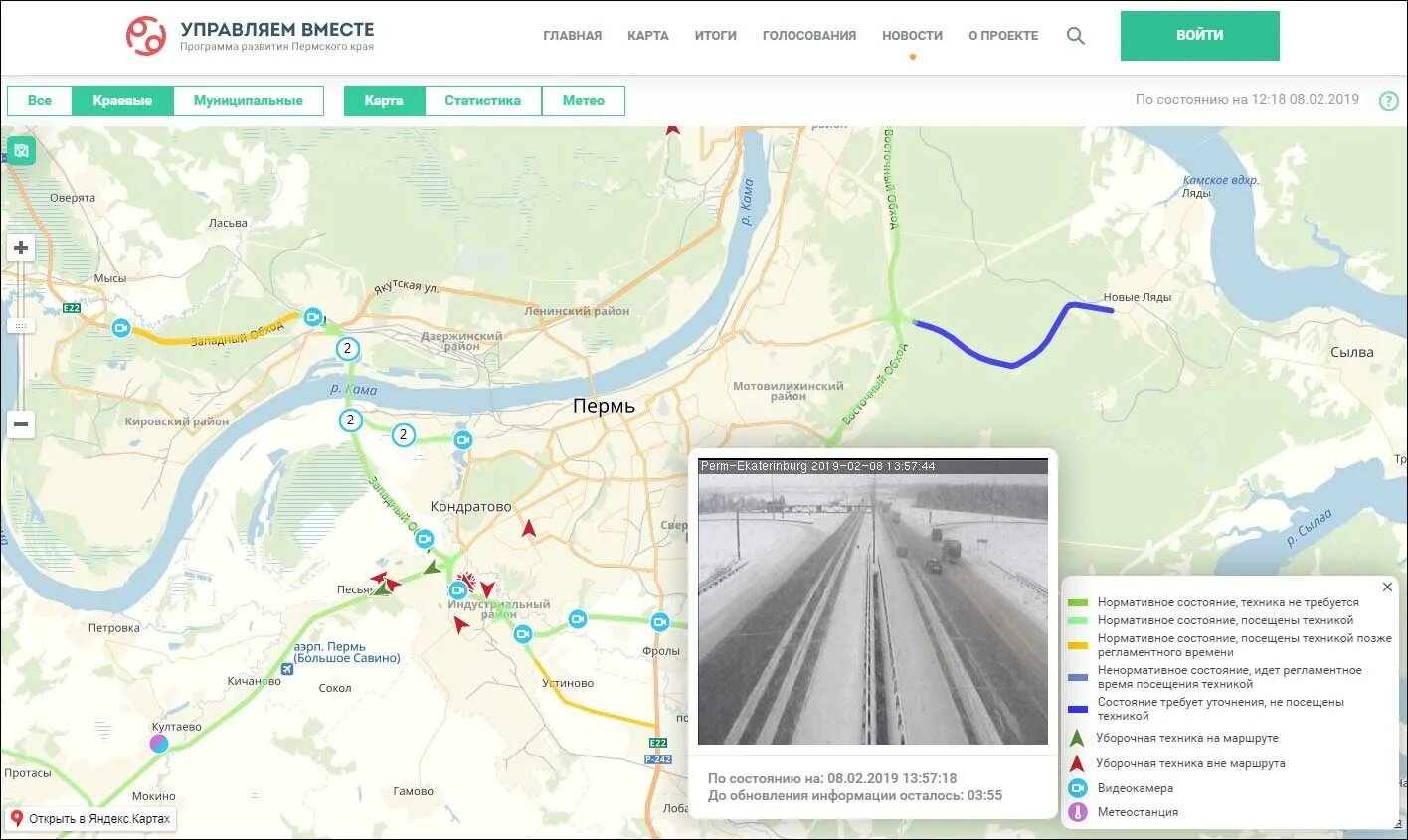Click the weather station marker at Култаево
This screenshot has height=840, width=1408.
(x=159, y=743)
